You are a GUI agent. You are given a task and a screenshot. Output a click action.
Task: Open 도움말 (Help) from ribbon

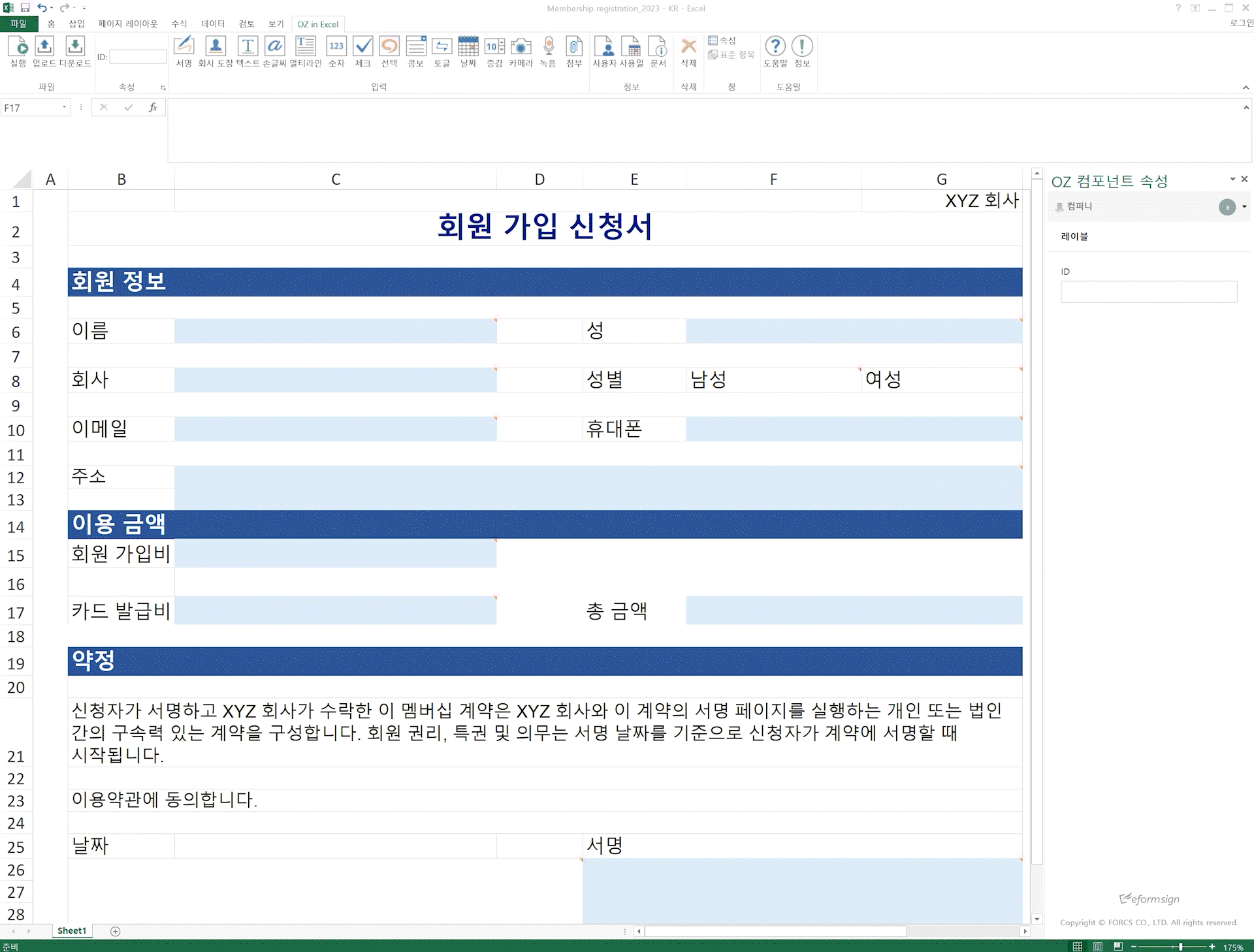pos(775,52)
